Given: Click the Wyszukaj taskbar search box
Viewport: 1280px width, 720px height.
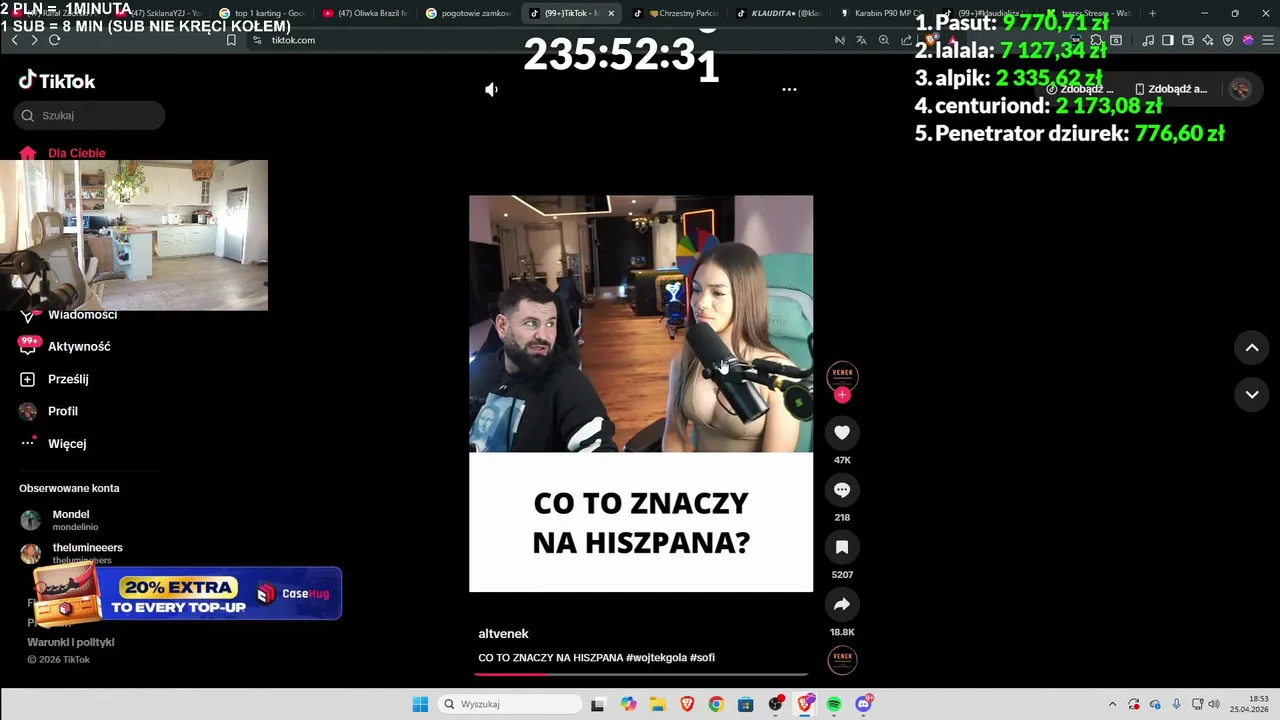Looking at the screenshot, I should pos(509,704).
